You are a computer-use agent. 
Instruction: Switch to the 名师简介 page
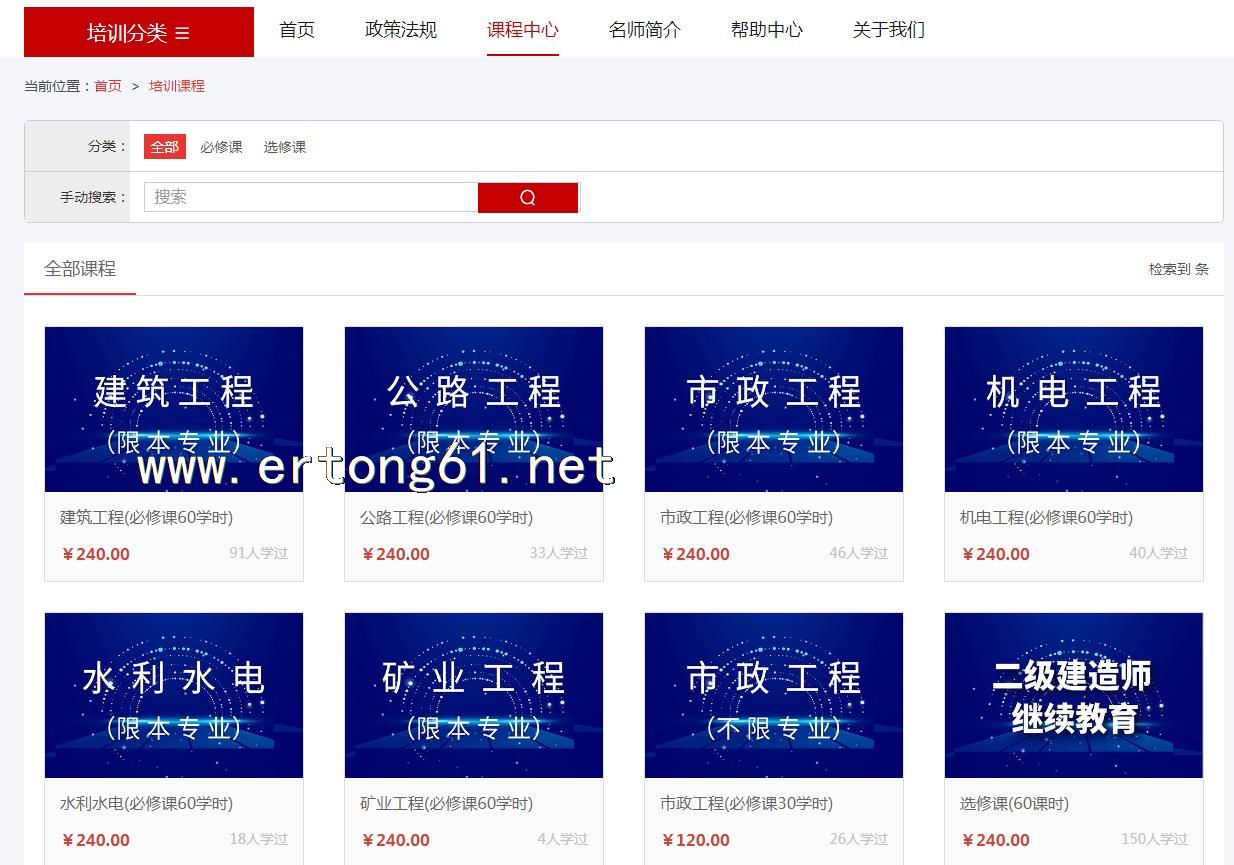coord(644,30)
